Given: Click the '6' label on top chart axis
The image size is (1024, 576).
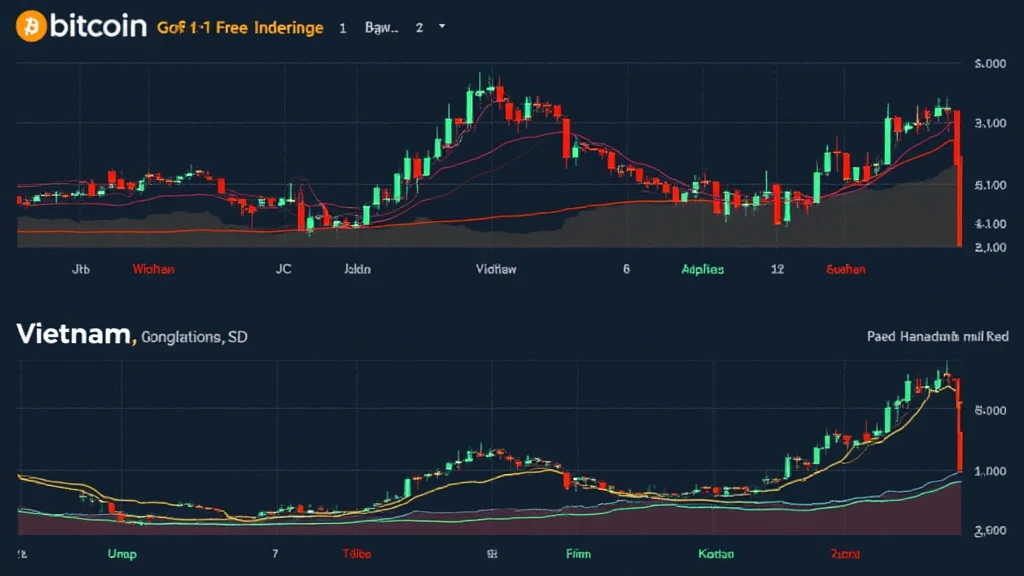Looking at the screenshot, I should click(626, 269).
